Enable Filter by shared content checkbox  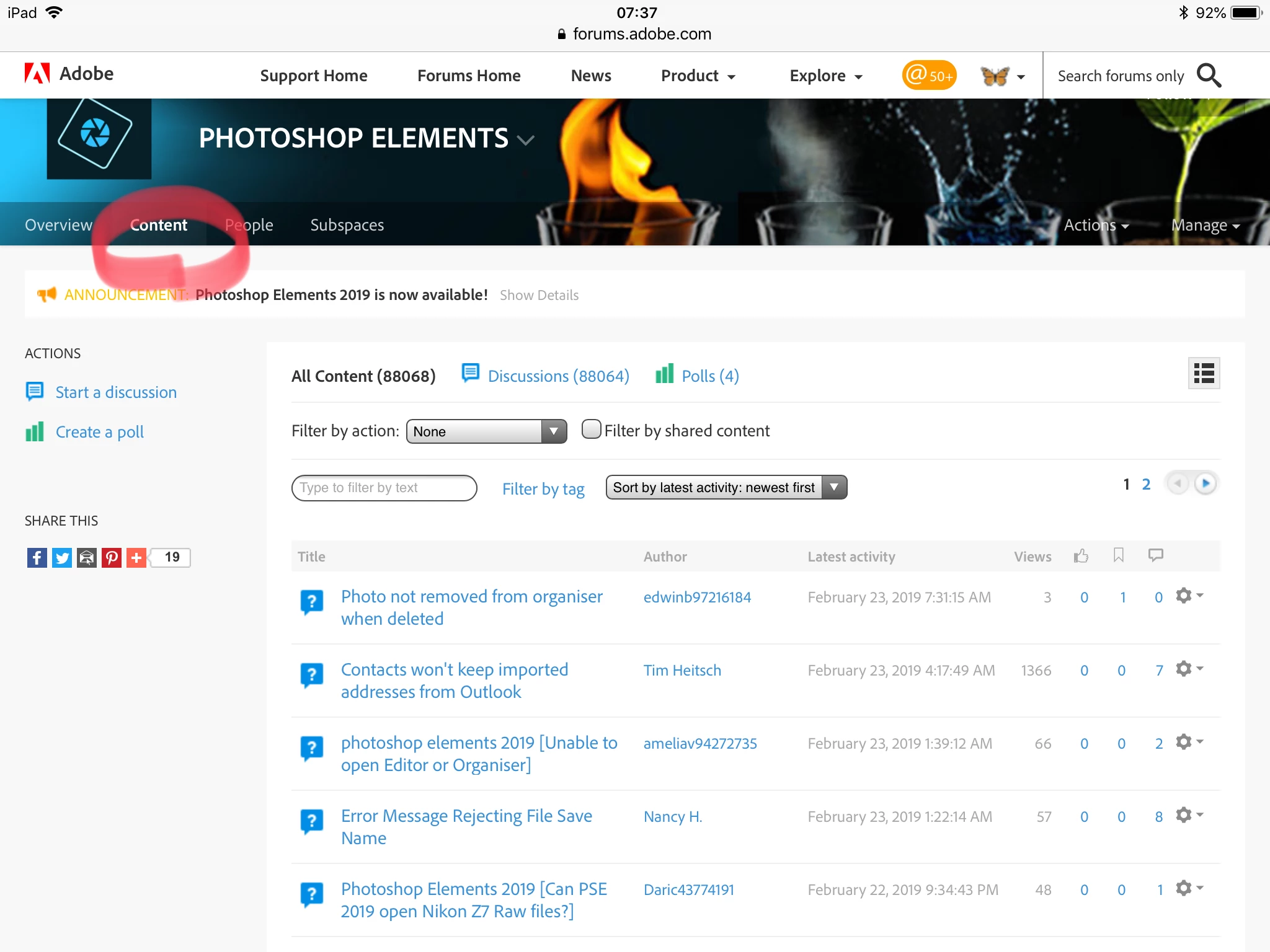pos(592,430)
